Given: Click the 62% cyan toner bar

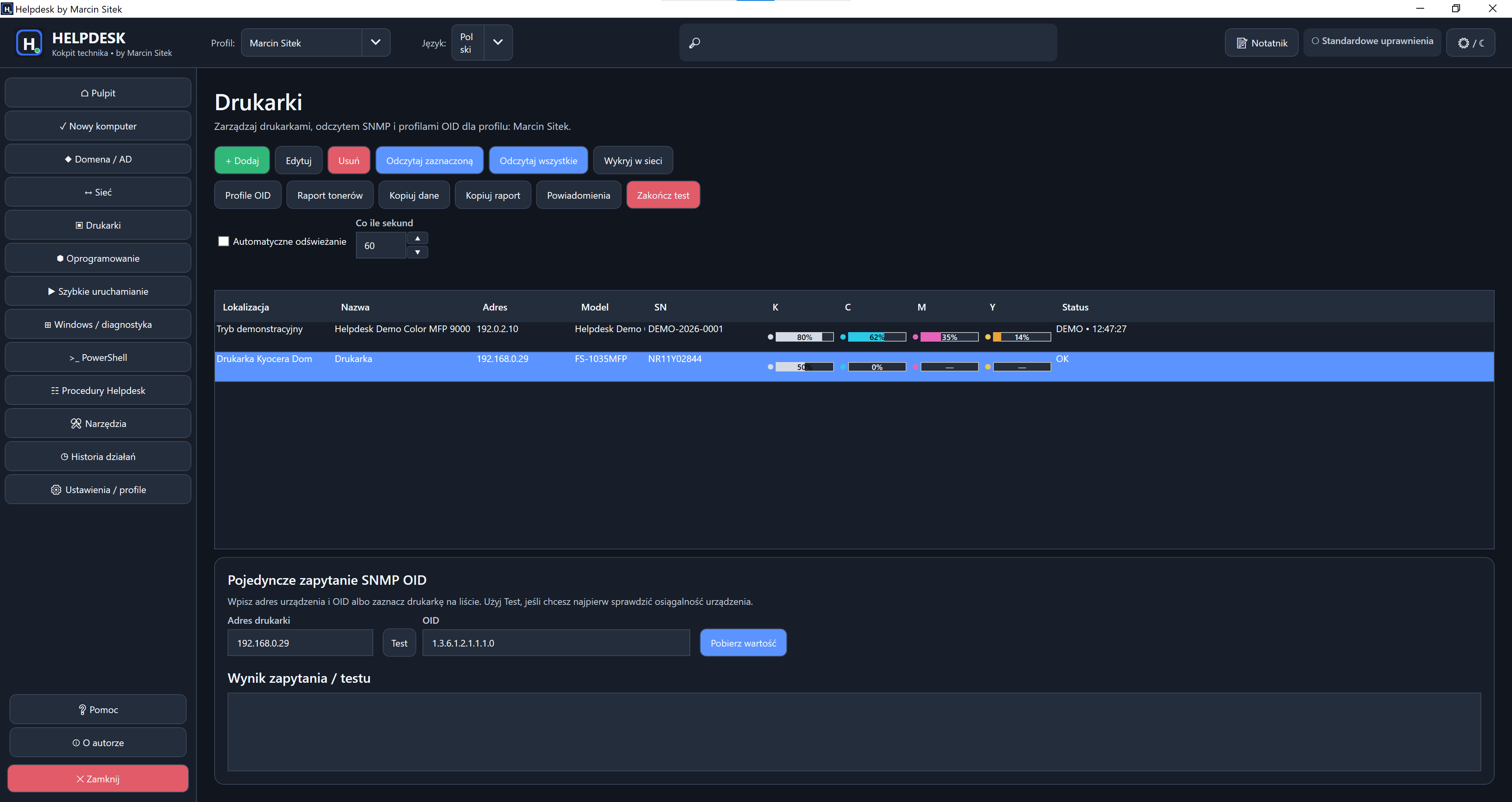Looking at the screenshot, I should click(x=877, y=337).
